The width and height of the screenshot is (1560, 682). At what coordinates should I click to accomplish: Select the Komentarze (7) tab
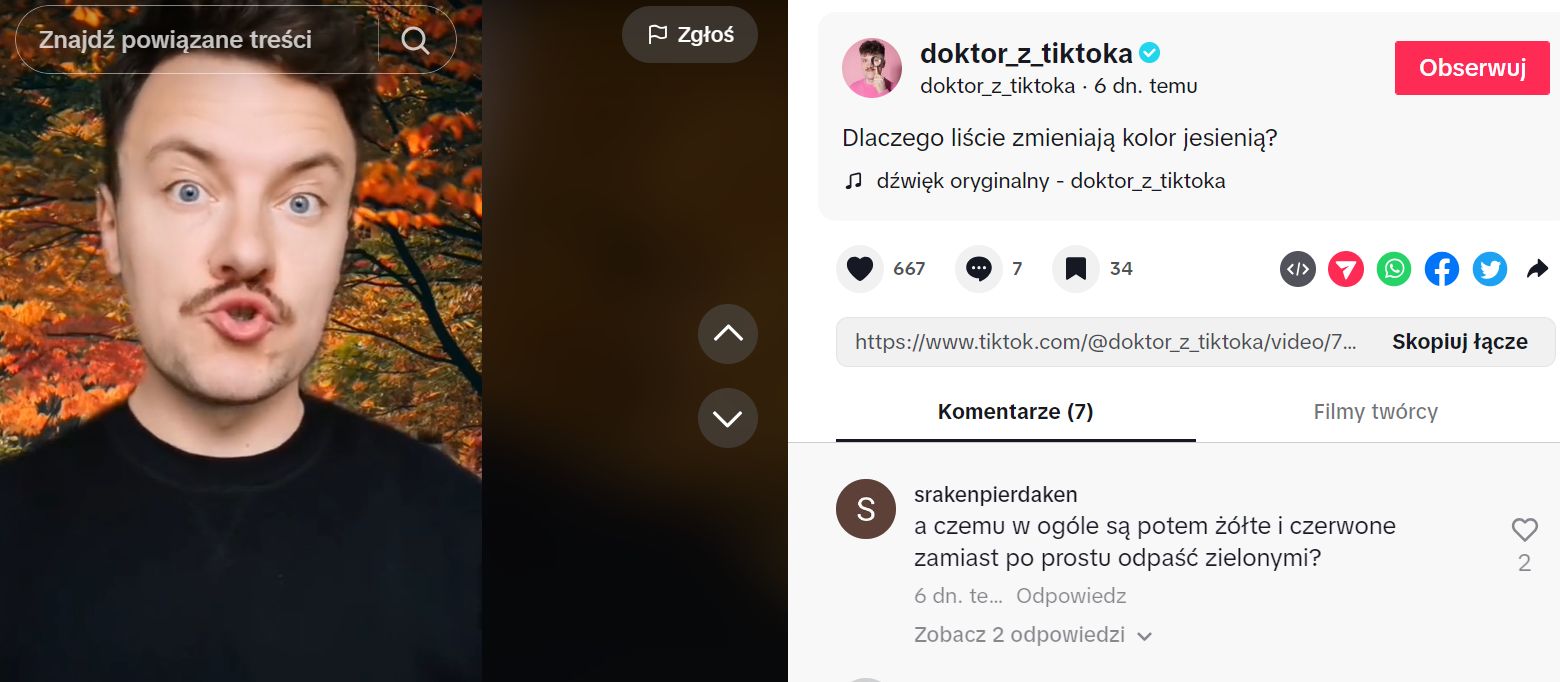click(x=1016, y=411)
